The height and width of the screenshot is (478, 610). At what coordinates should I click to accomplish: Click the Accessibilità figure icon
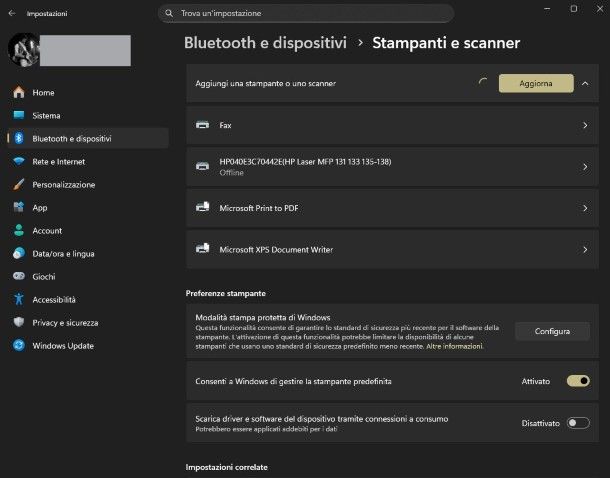pyautogui.click(x=19, y=299)
